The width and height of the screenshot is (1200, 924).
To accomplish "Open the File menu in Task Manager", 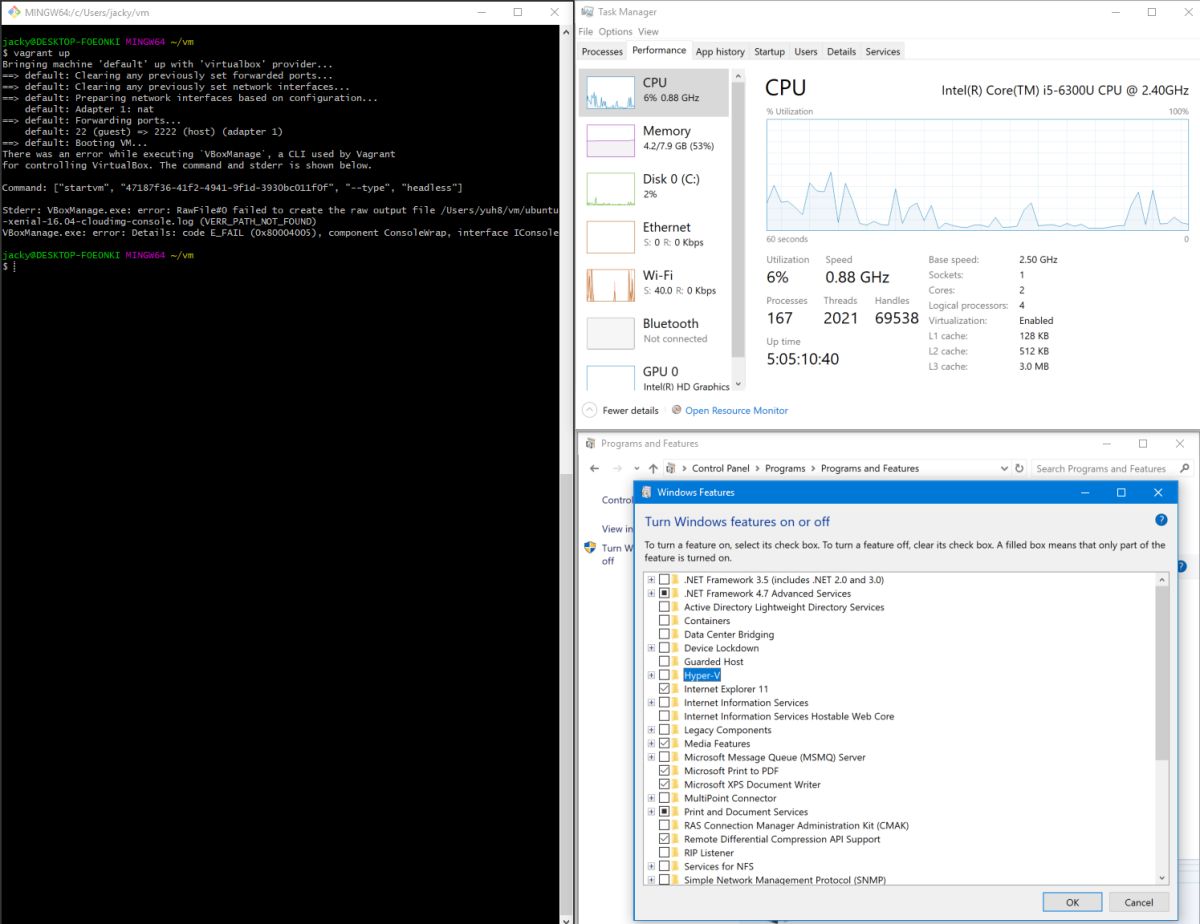I will 586,32.
